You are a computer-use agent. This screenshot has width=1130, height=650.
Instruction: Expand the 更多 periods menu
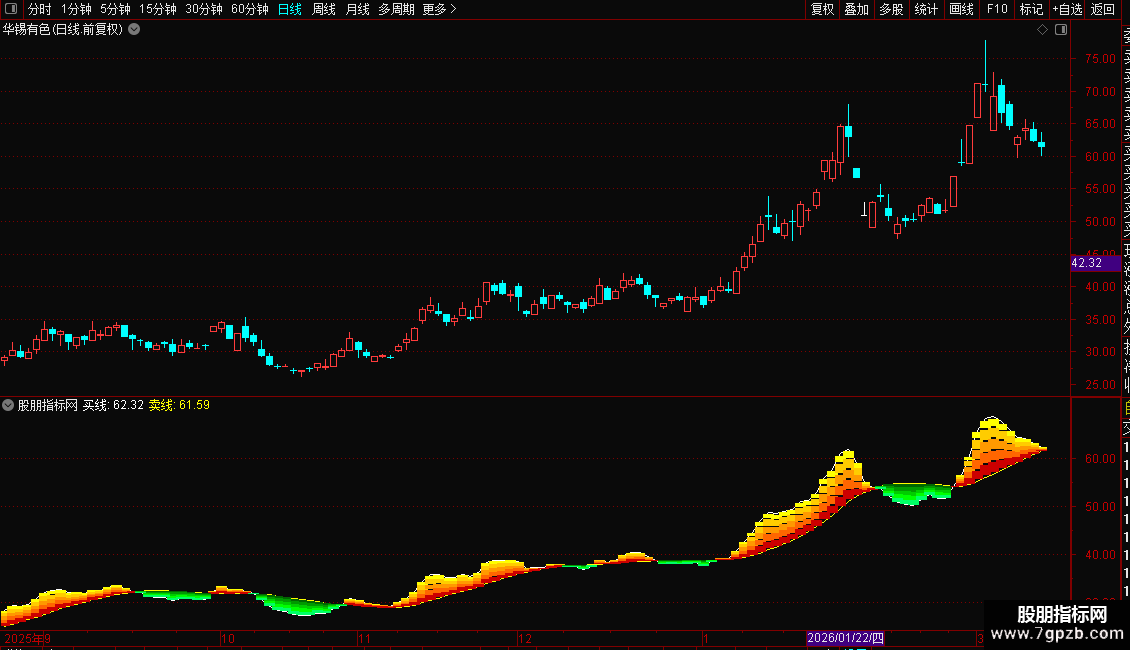coord(439,9)
